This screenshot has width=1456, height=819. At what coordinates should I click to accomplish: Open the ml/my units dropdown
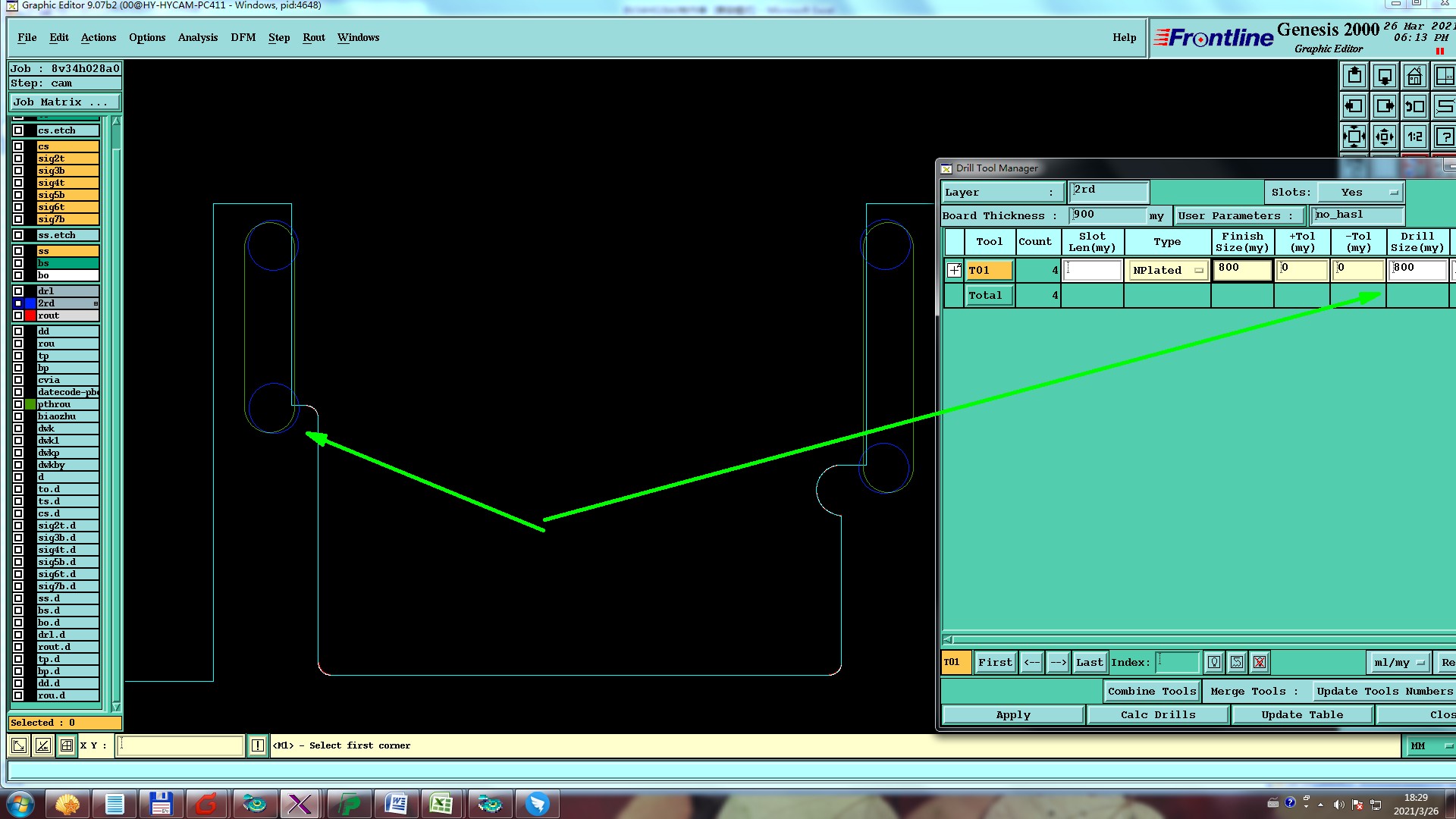(x=1398, y=662)
